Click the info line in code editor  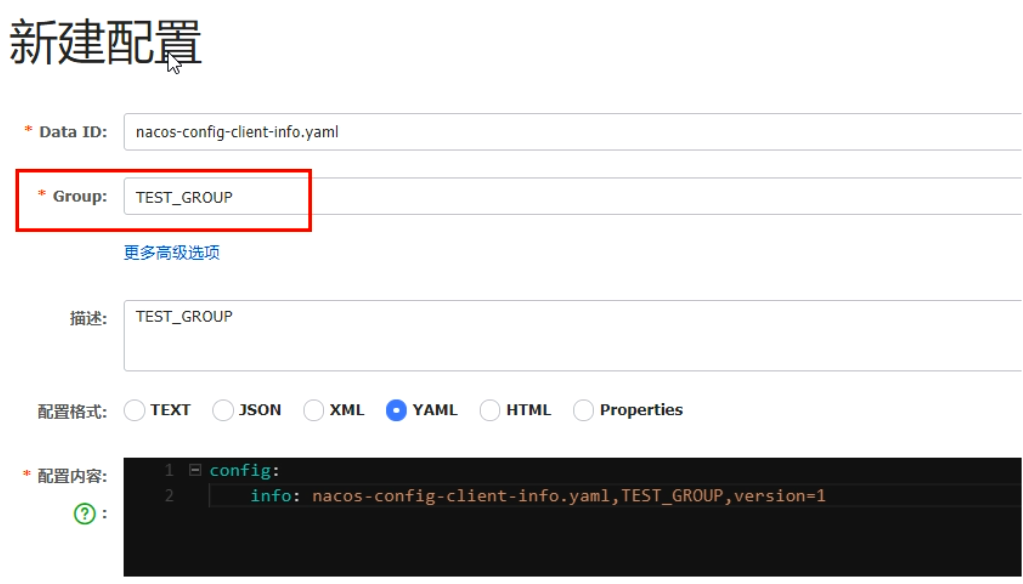(538, 496)
